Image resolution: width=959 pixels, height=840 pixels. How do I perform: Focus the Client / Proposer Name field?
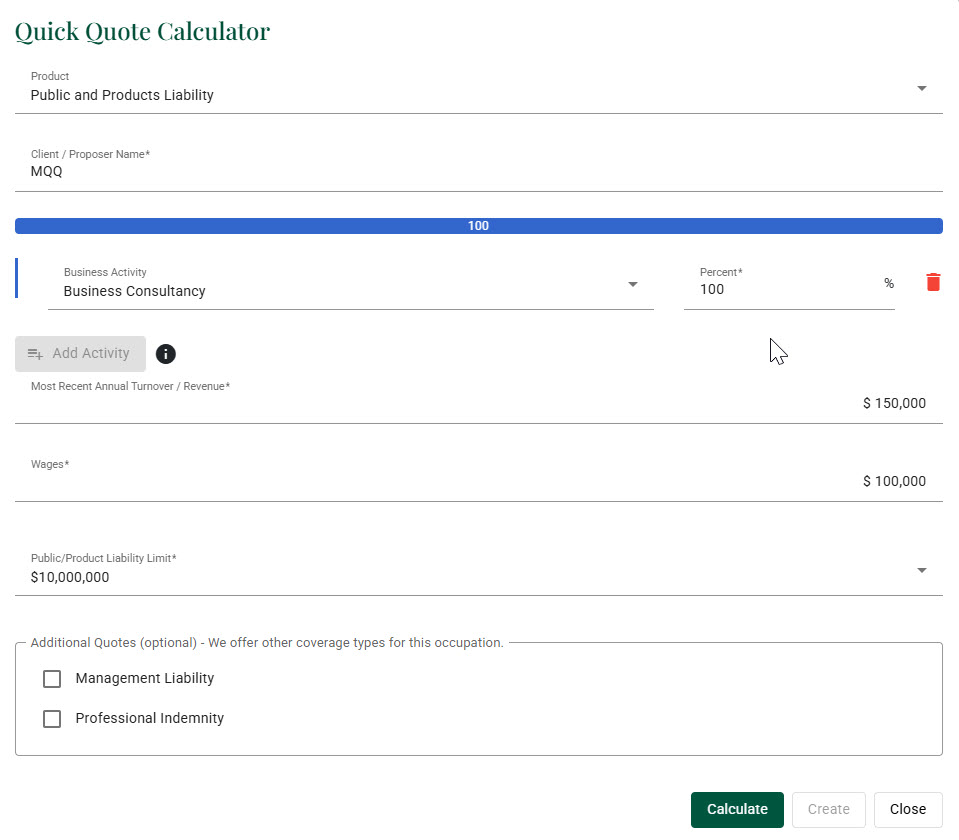click(x=478, y=172)
